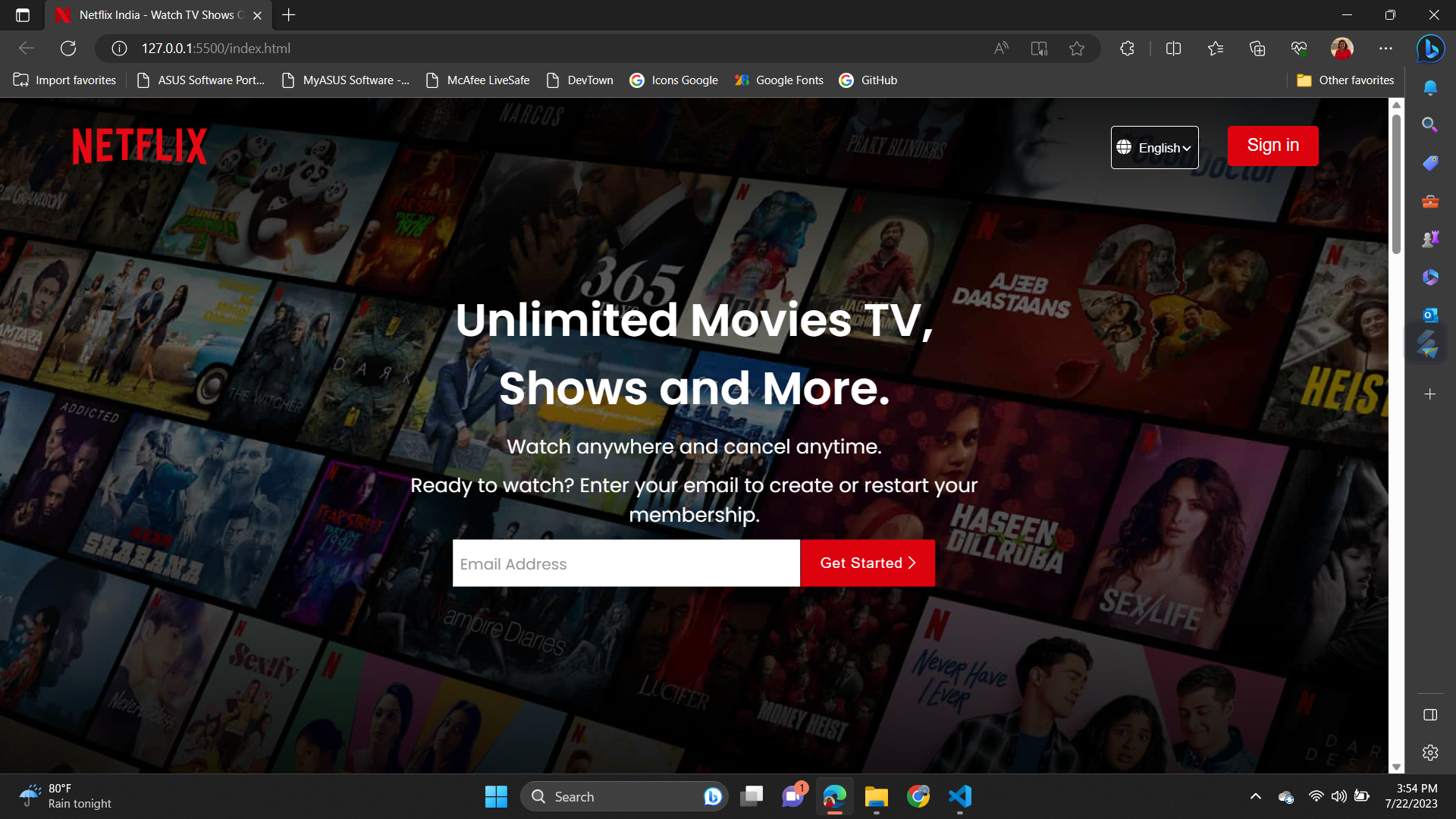The height and width of the screenshot is (819, 1456).
Task: Click the Email Address input field
Action: tap(626, 563)
